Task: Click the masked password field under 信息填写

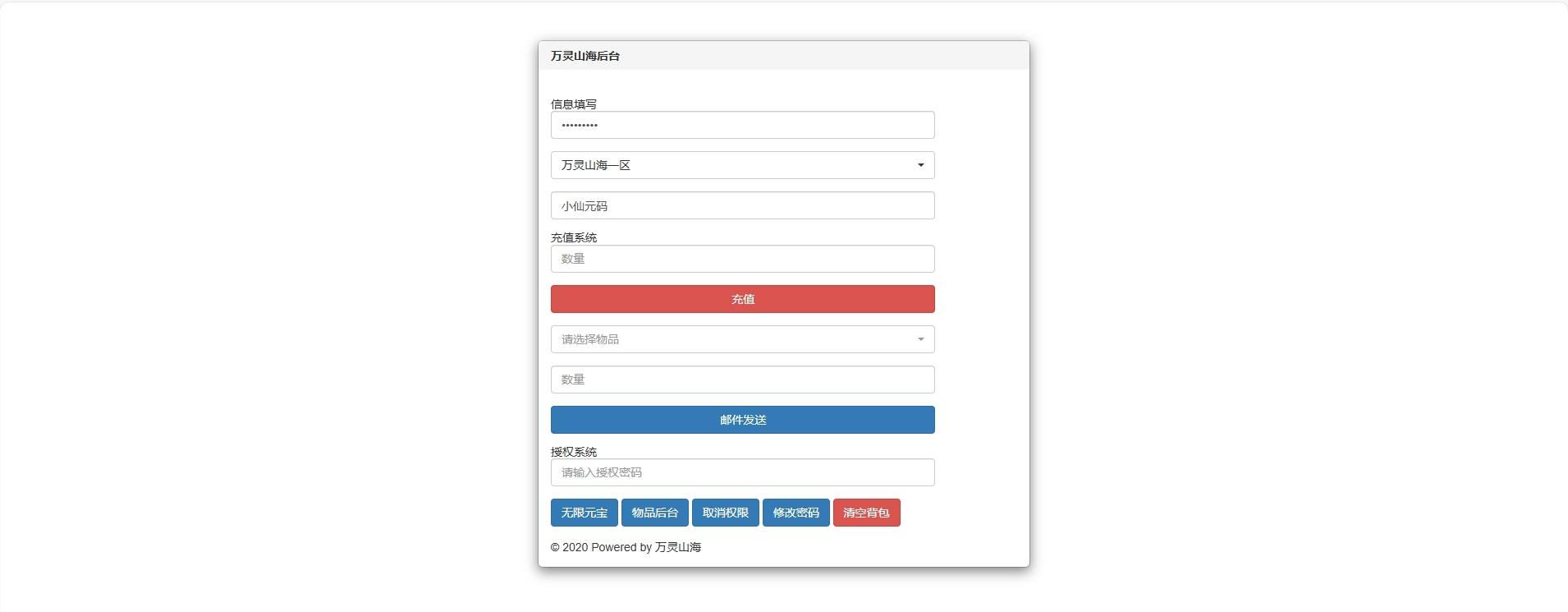Action: (742, 125)
